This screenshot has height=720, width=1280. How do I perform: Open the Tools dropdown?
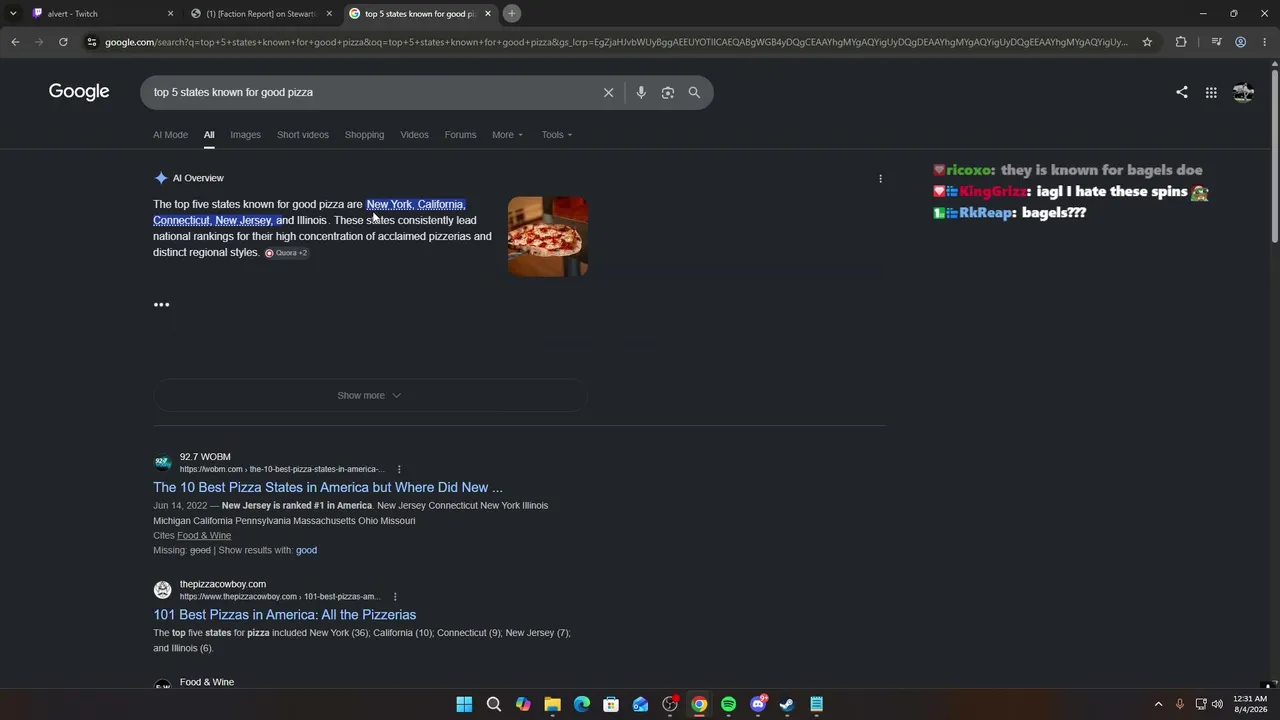point(557,135)
